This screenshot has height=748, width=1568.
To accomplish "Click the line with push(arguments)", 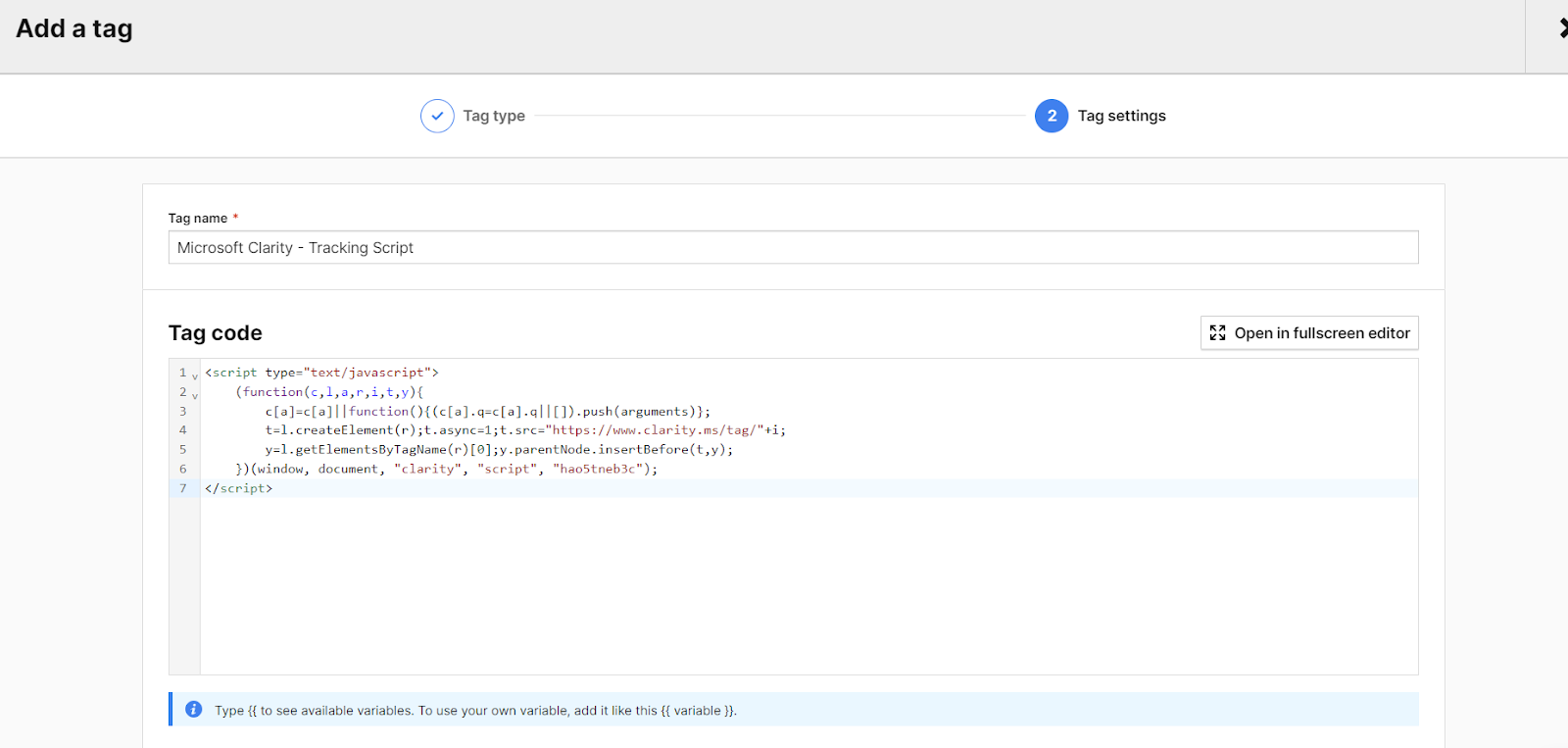I will [488, 412].
